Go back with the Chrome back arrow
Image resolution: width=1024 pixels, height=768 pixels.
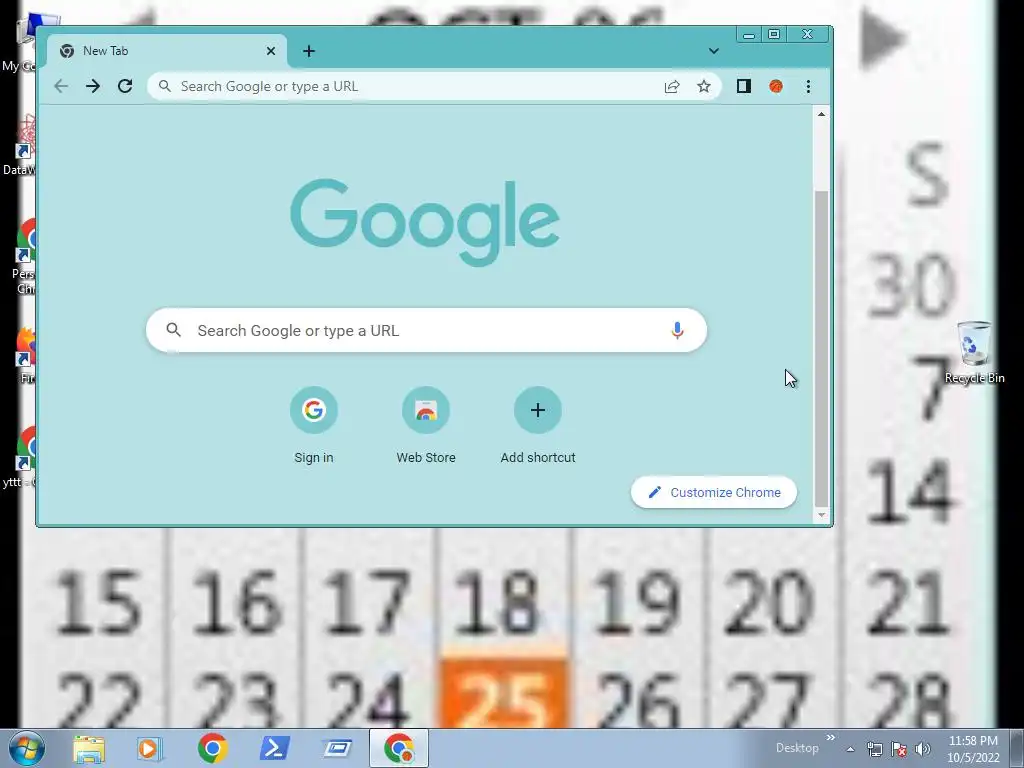tap(61, 86)
